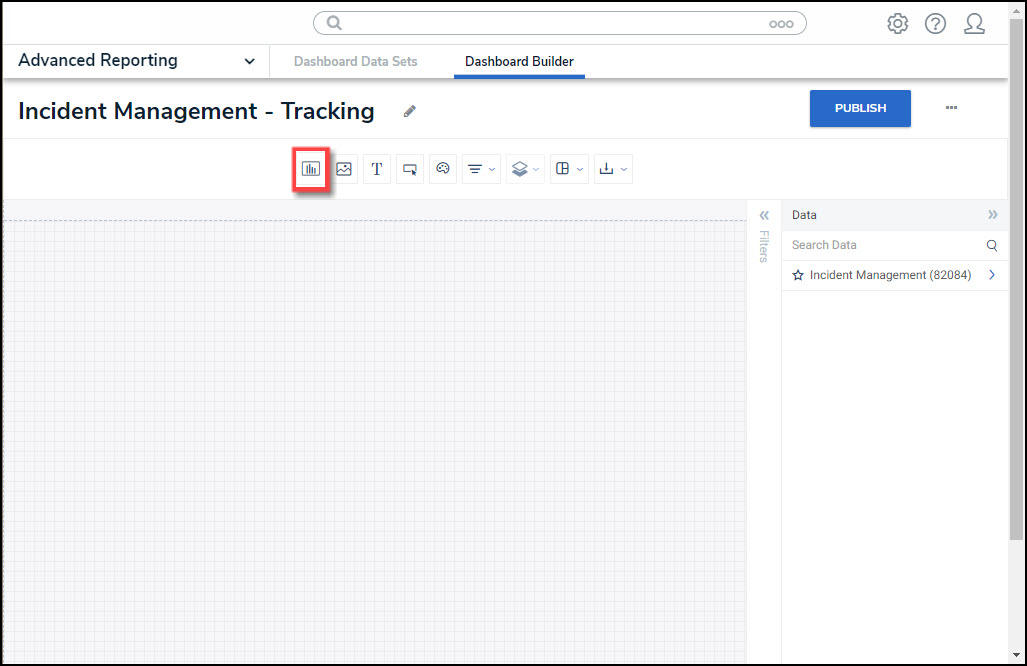Select the Add Image toolbar icon

coord(344,169)
